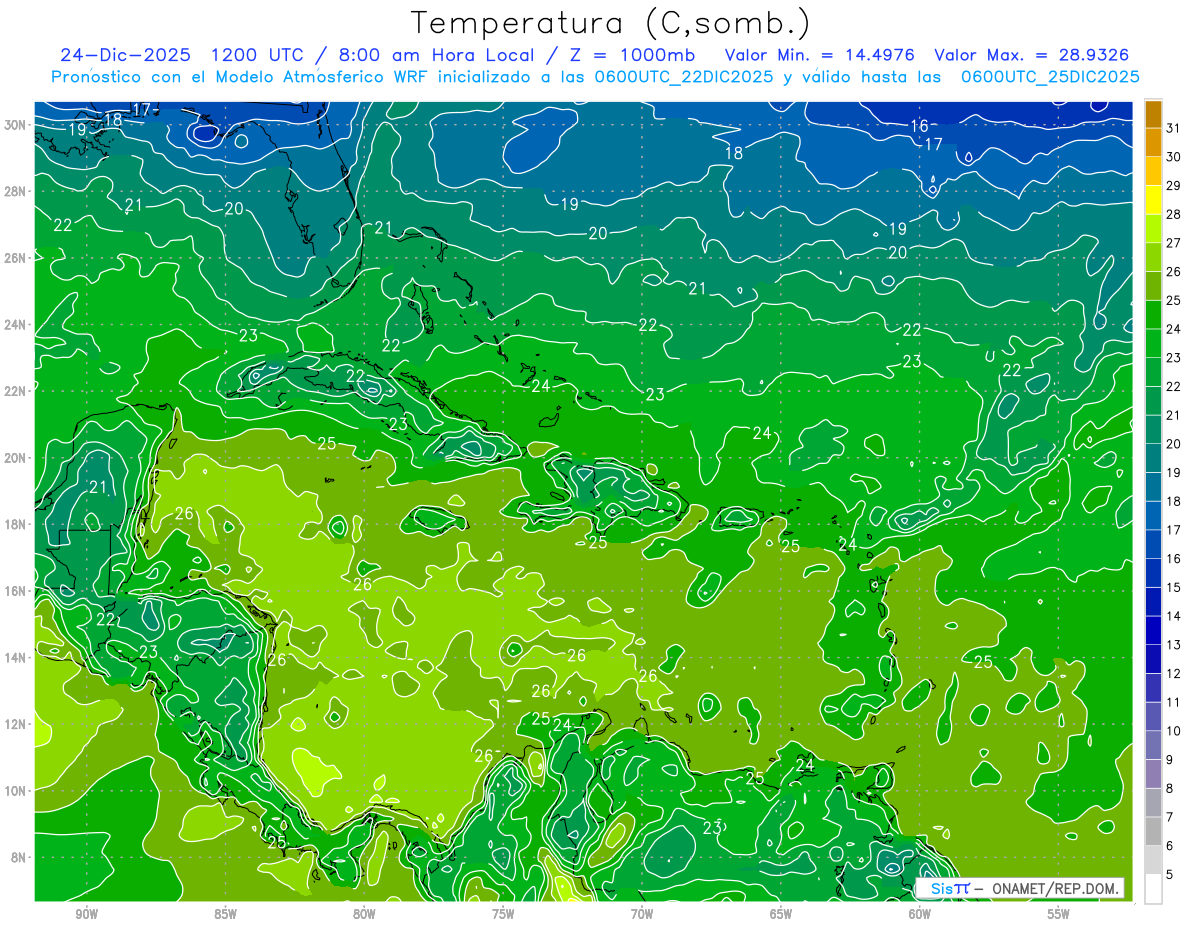Click the date text "24-Dic-2025"
The image size is (1200, 927).
[126, 55]
